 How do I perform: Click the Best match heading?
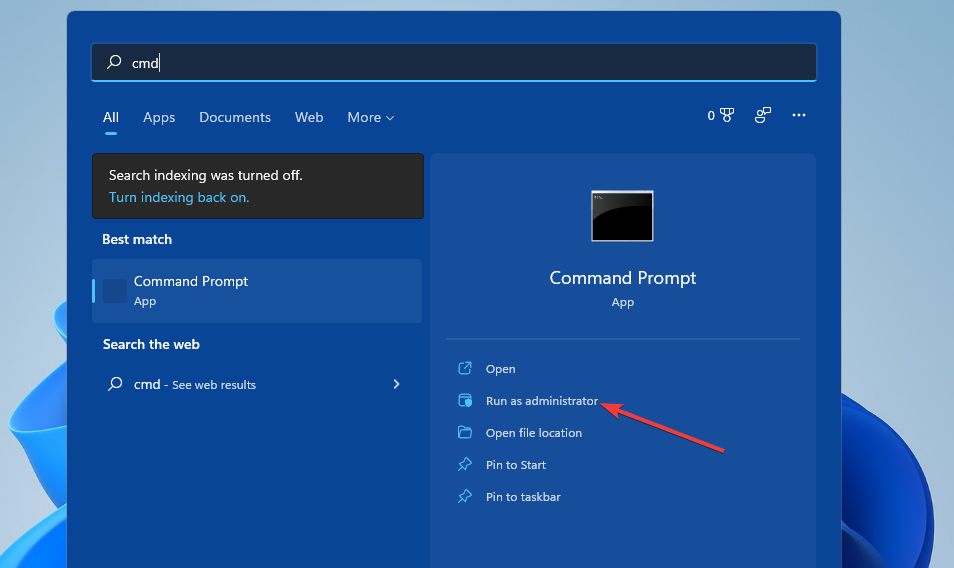137,239
